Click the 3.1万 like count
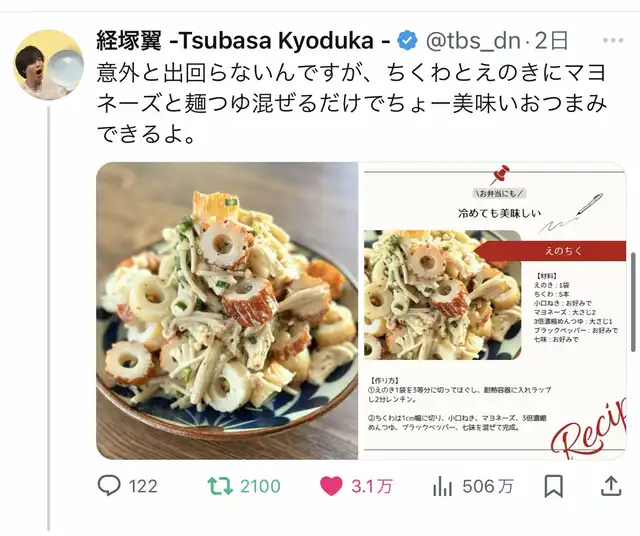Viewport: 640px width, 536px height. (x=372, y=487)
